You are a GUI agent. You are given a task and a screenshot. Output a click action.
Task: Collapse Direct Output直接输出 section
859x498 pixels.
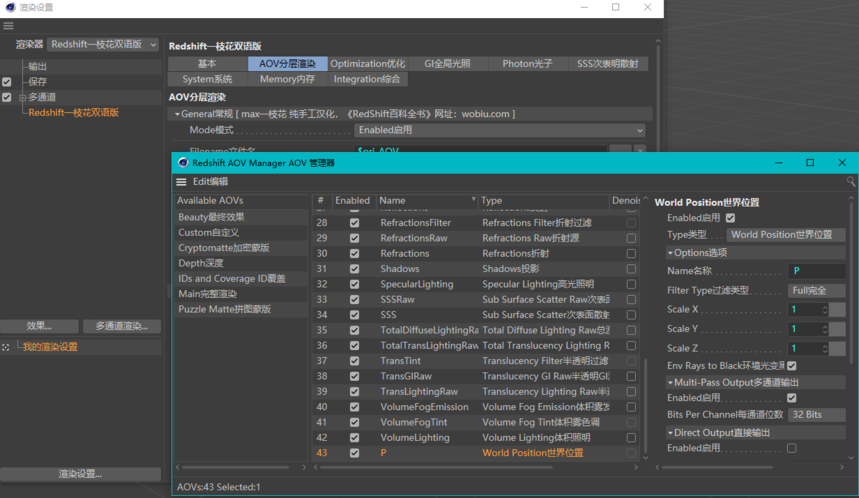(x=670, y=433)
